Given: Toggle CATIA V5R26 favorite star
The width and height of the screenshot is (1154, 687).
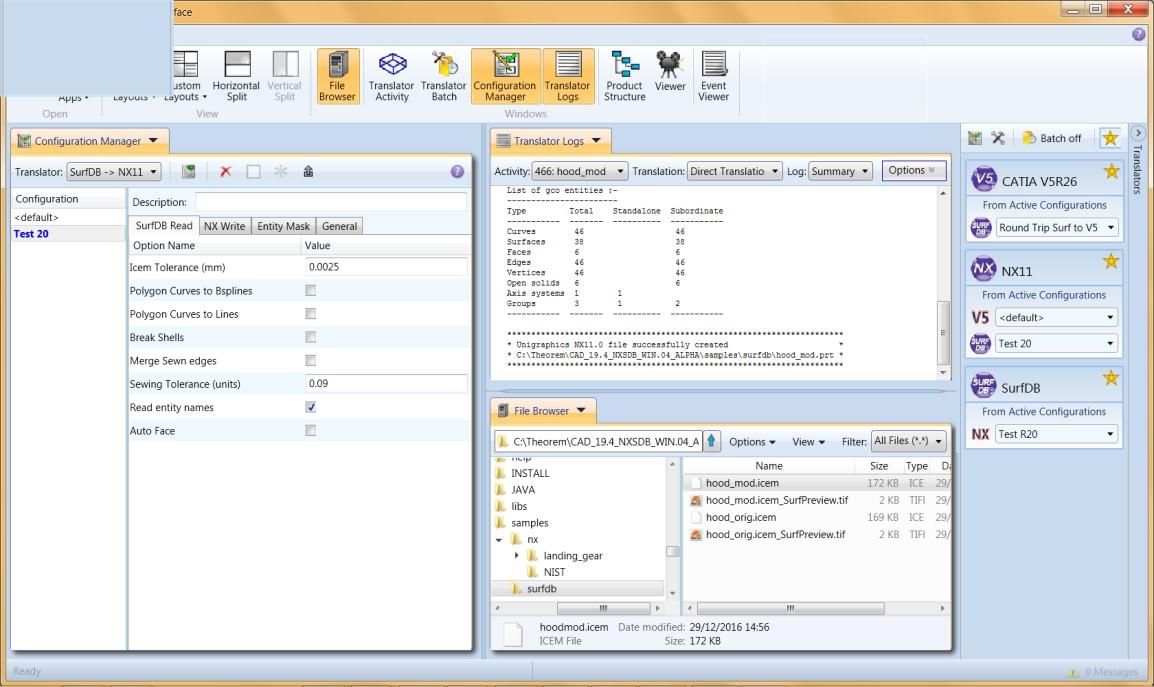Looking at the screenshot, I should [x=1111, y=172].
